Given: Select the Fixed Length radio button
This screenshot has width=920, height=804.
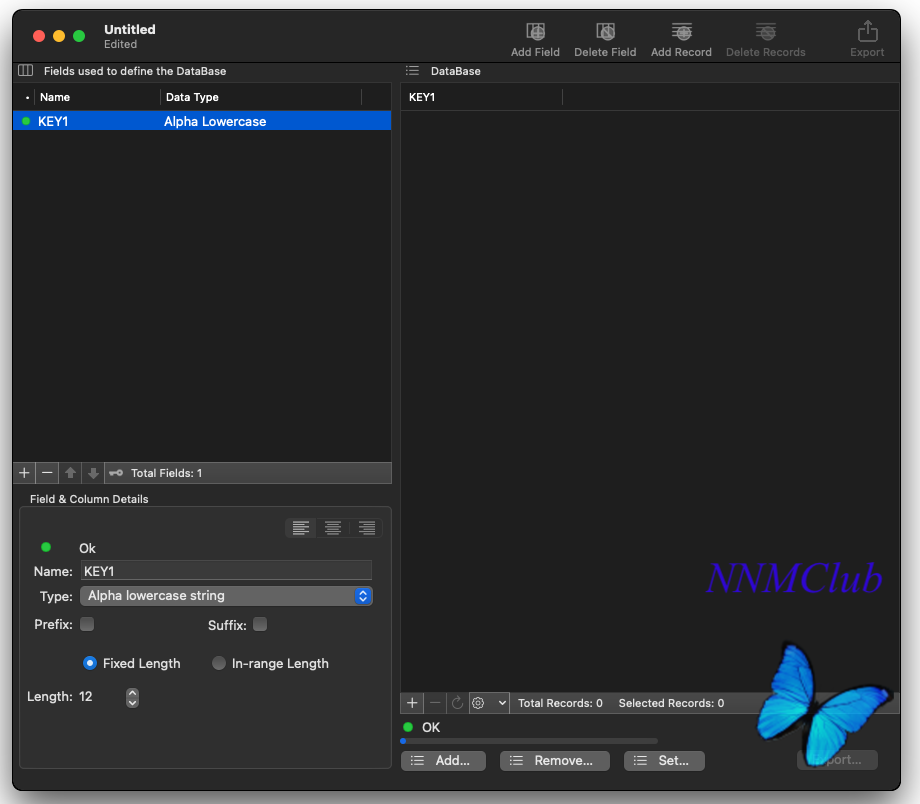Looking at the screenshot, I should point(90,663).
